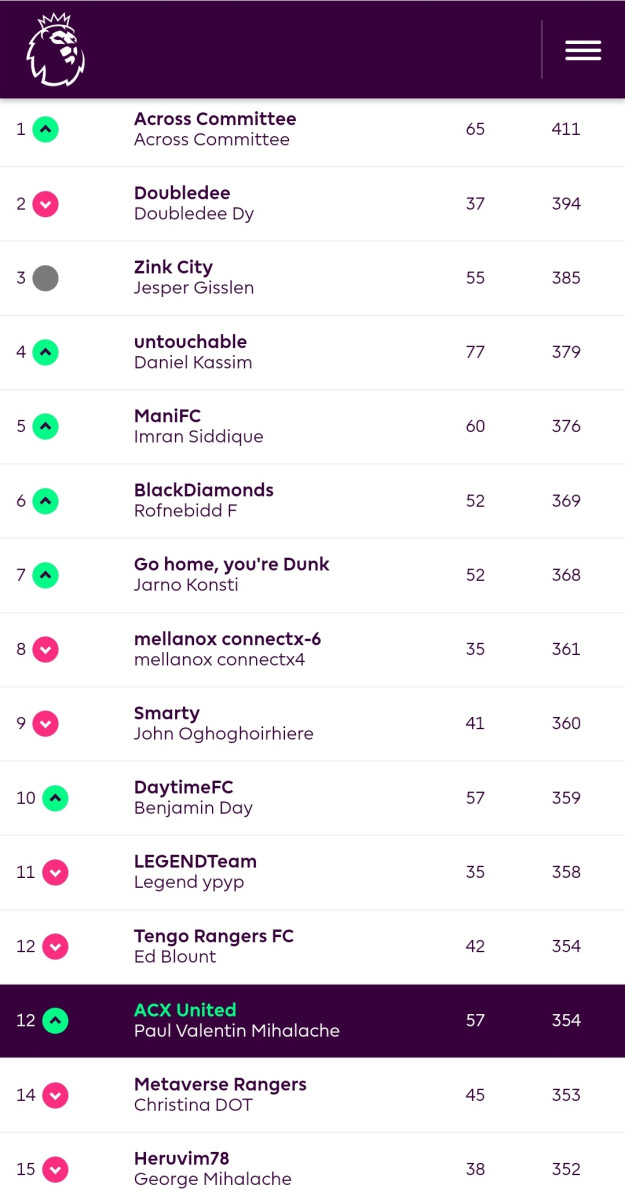
Task: Click the Premier League lion logo
Action: coord(55,49)
